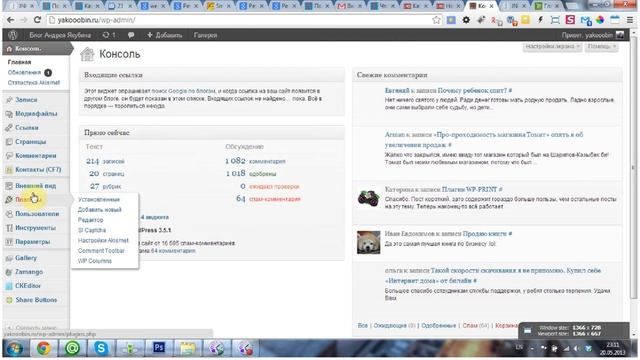The width and height of the screenshot is (640, 360).
Task: Open Пользователи in the sidebar
Action: 37,213
